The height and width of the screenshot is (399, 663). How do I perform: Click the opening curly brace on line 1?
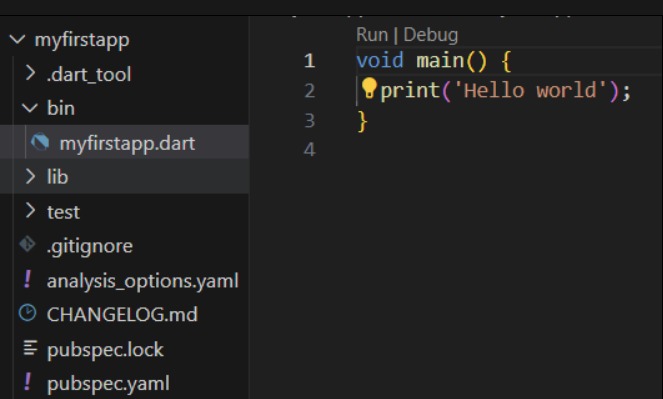pyautogui.click(x=506, y=61)
